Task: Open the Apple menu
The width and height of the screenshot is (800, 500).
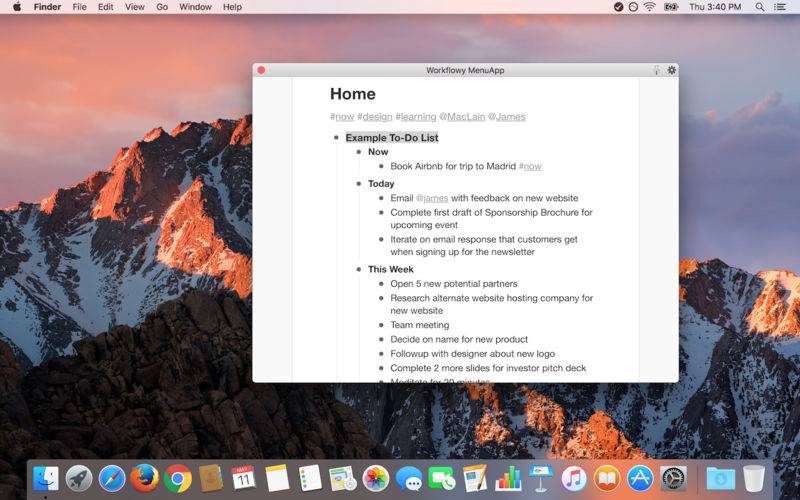Action: click(x=16, y=7)
